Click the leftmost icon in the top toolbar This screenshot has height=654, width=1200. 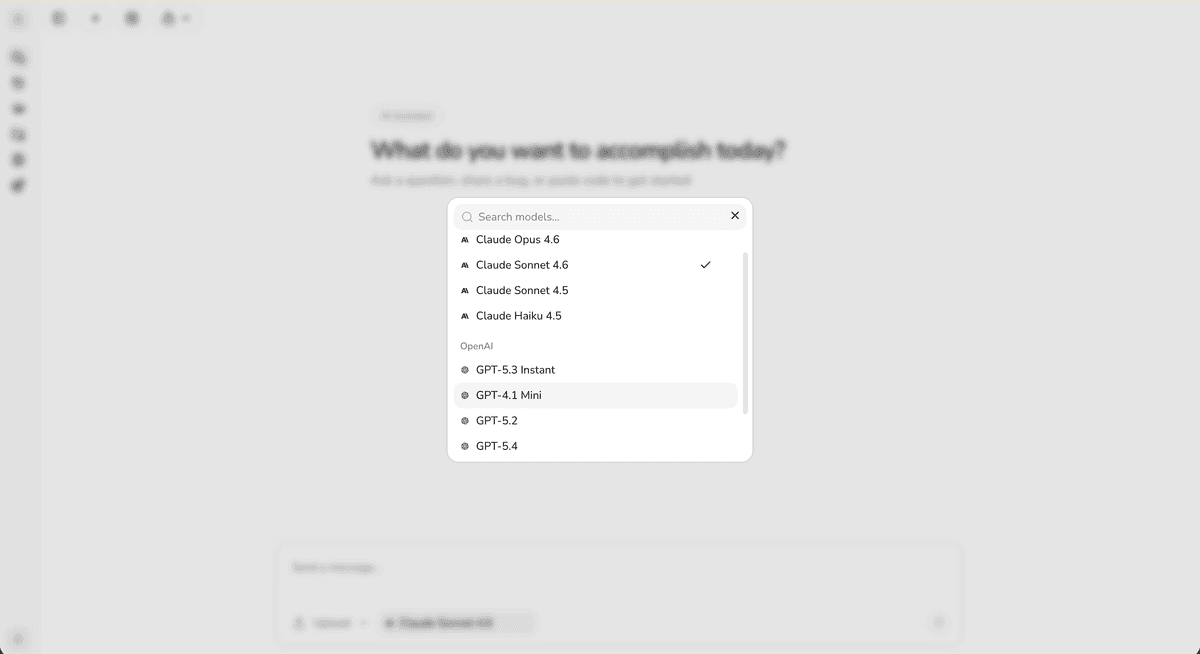pos(59,17)
